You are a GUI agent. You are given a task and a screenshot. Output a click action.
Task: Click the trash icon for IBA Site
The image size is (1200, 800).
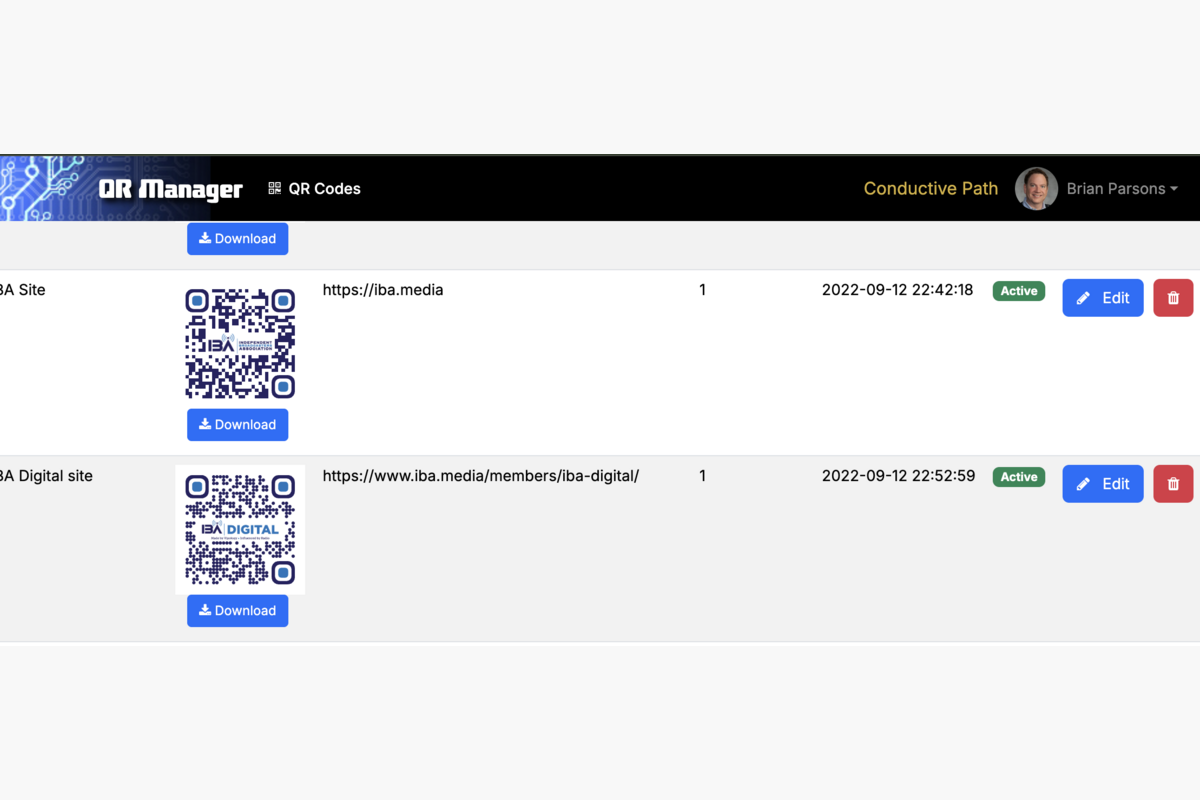coord(1173,297)
